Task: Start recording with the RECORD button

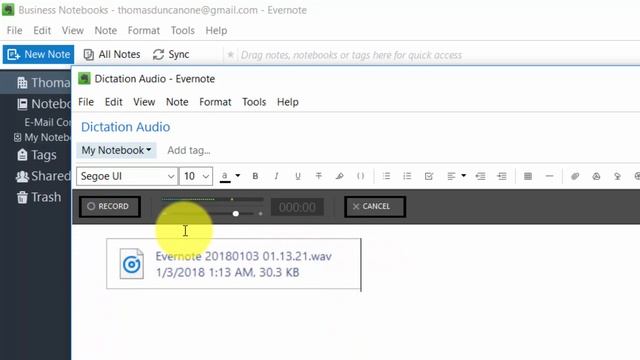Action: [x=110, y=207]
